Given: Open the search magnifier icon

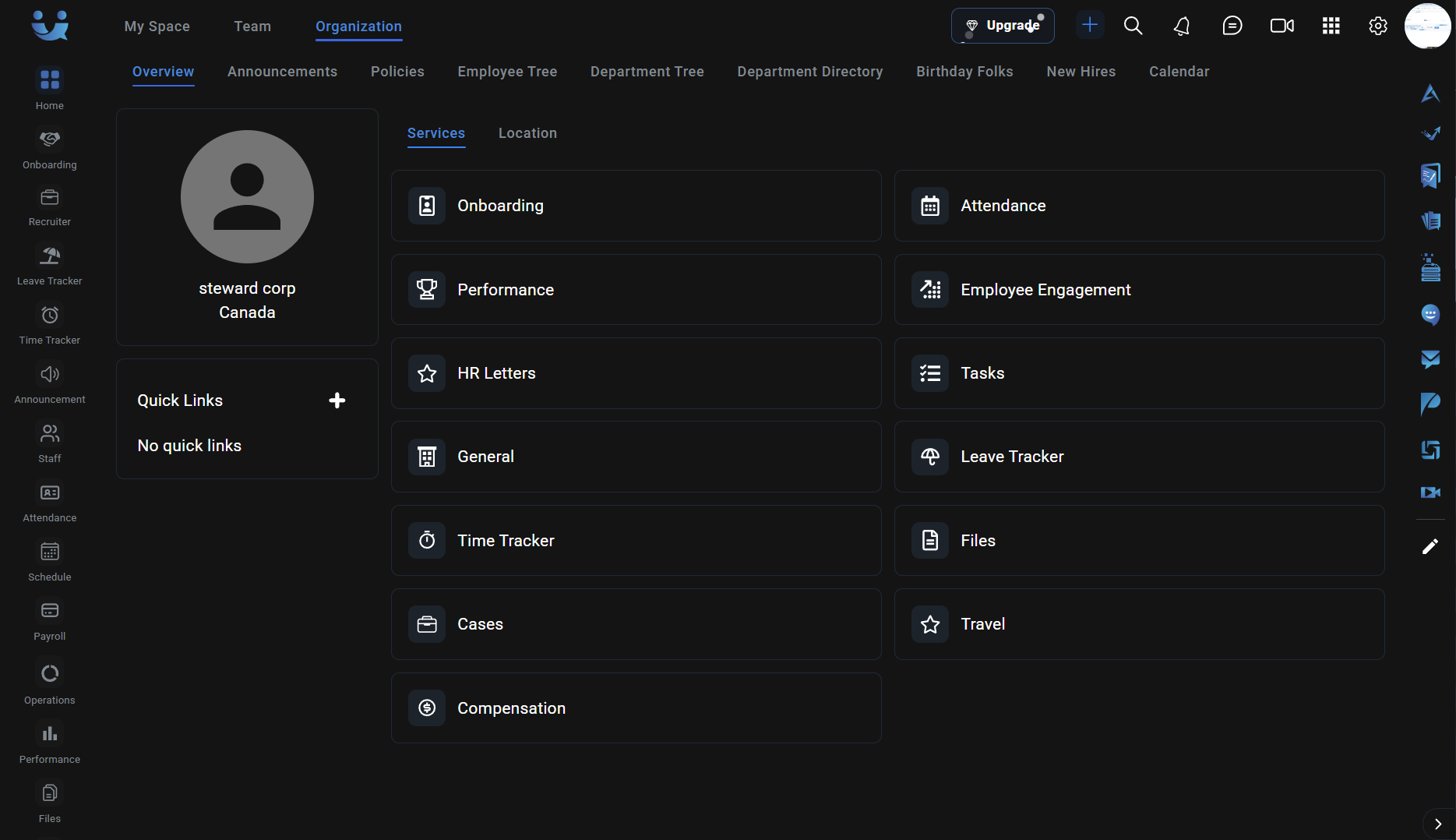Looking at the screenshot, I should pyautogui.click(x=1133, y=26).
